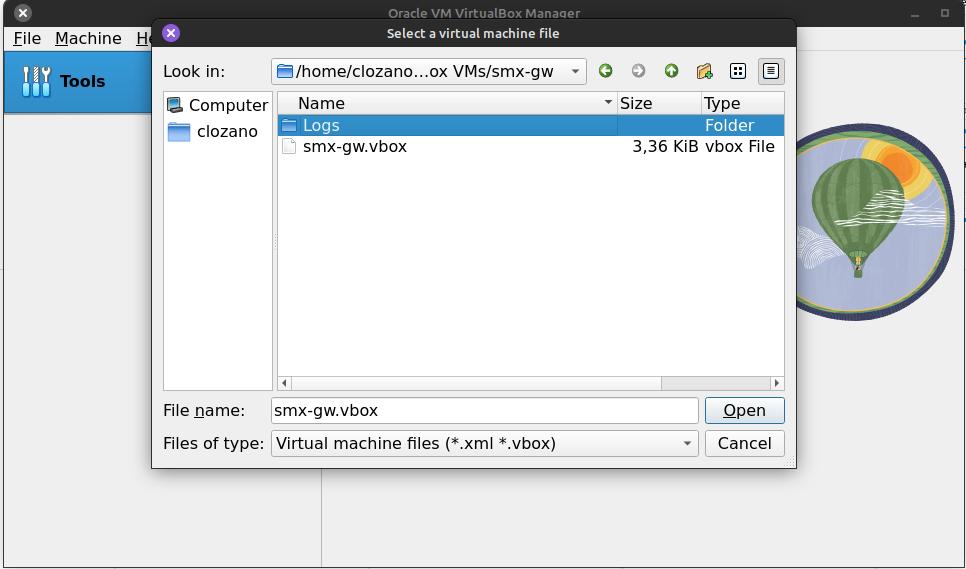Click the horizontal scrollbar thumb in file list
966x569 pixels.
tap(476, 383)
